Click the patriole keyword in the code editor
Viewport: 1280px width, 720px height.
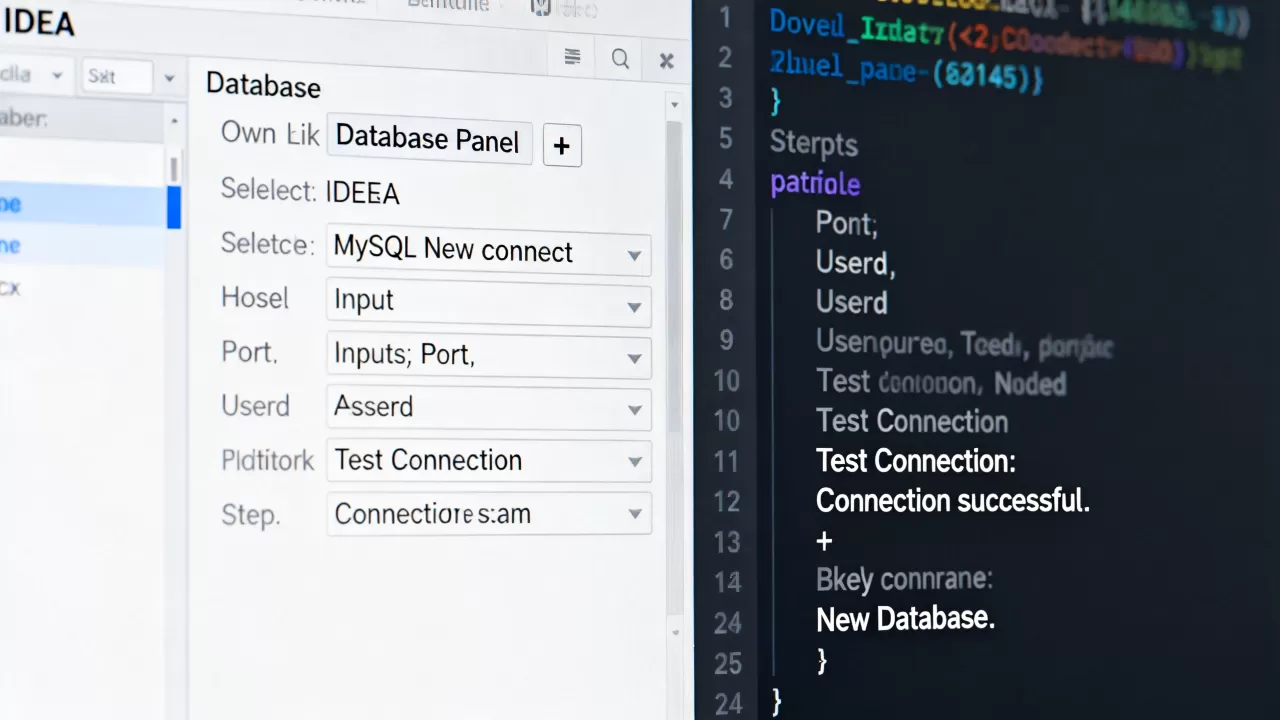tap(815, 183)
